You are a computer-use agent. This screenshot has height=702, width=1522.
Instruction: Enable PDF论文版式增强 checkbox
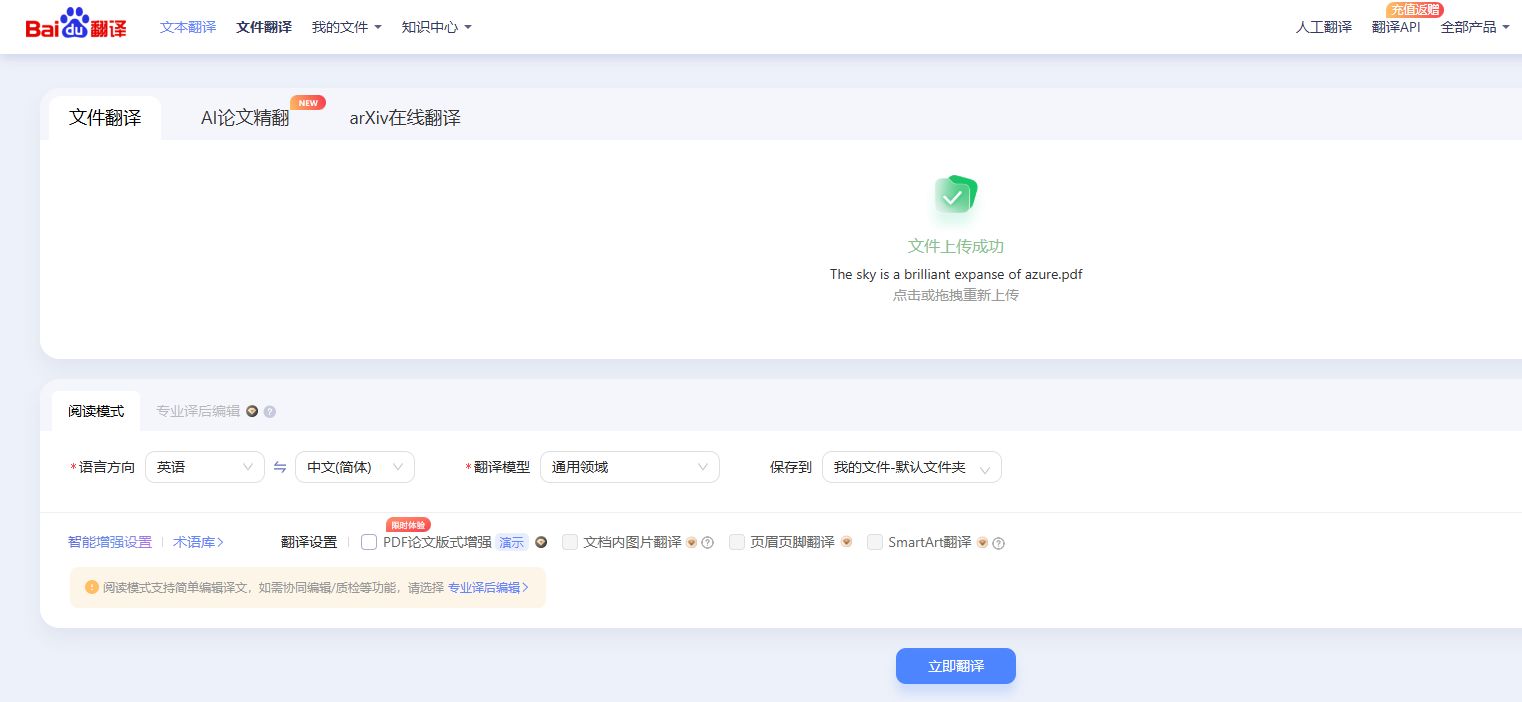[x=369, y=542]
